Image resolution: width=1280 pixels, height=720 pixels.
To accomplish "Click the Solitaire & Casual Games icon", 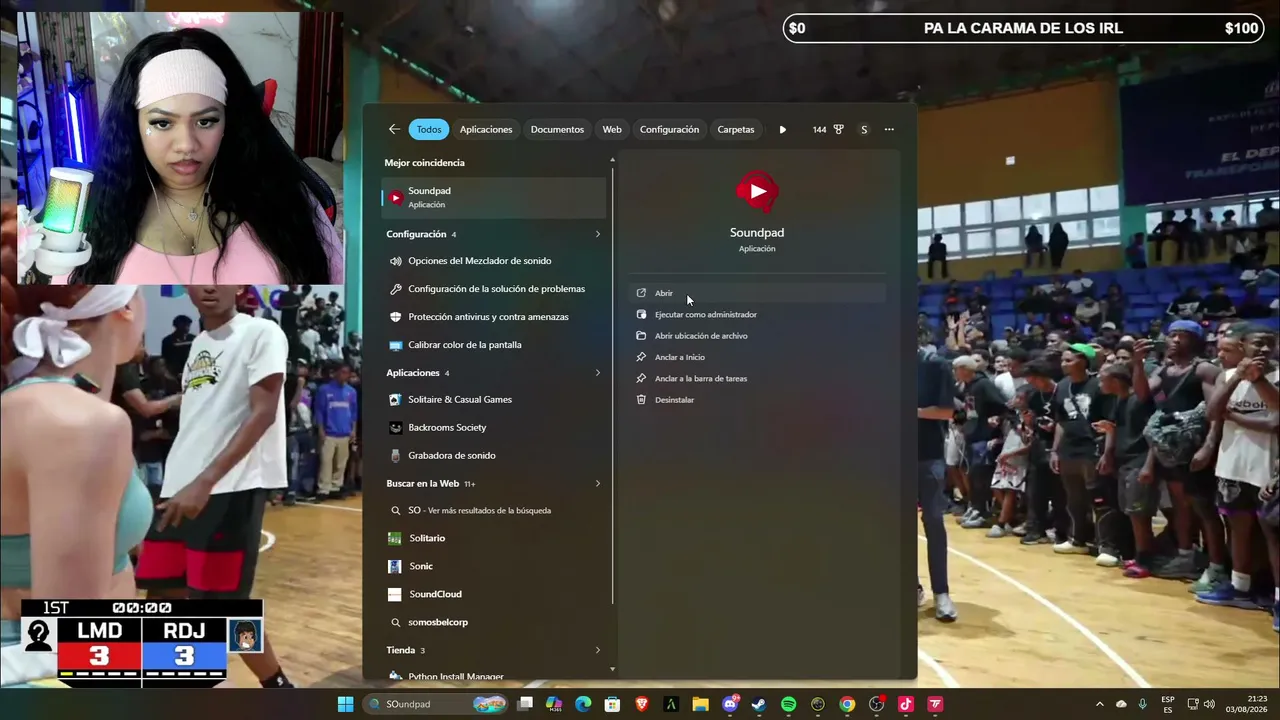I will pos(396,399).
